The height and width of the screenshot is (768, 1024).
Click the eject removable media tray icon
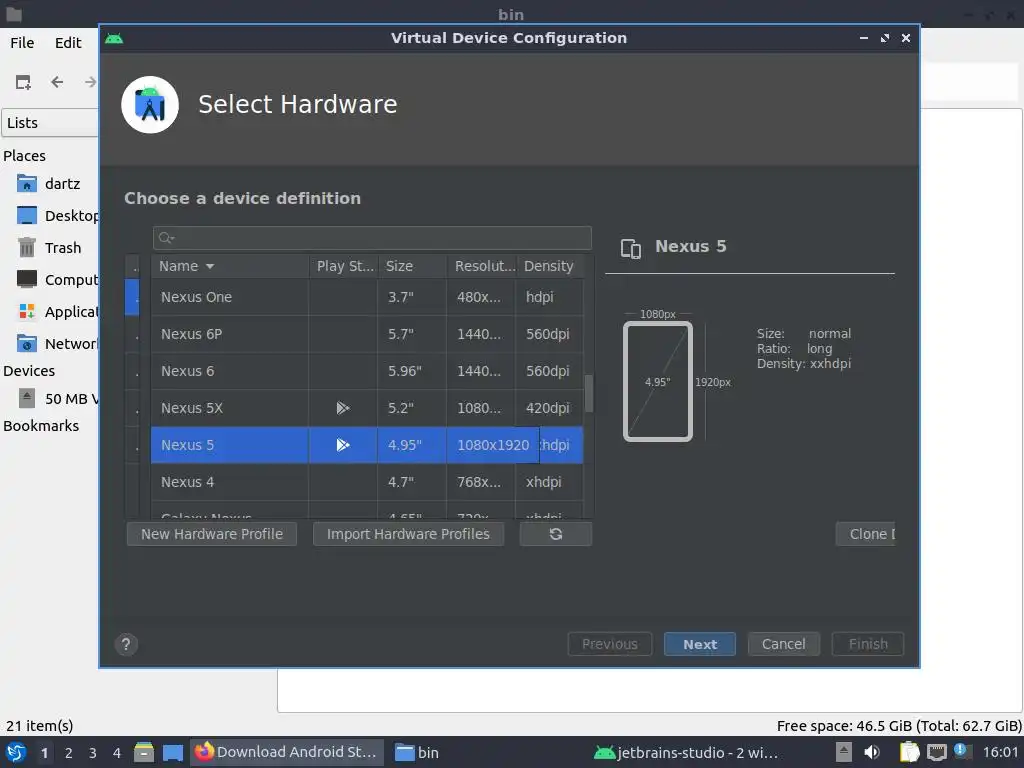[844, 752]
